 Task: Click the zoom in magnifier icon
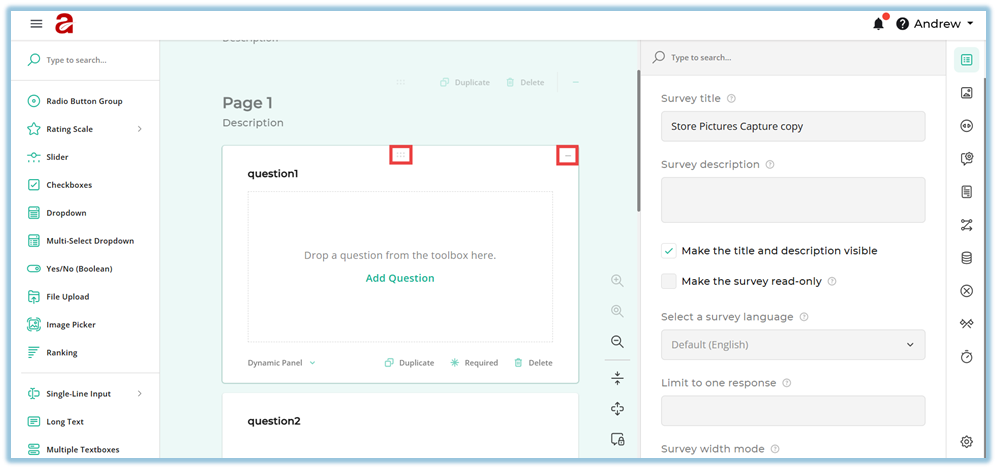(x=617, y=281)
